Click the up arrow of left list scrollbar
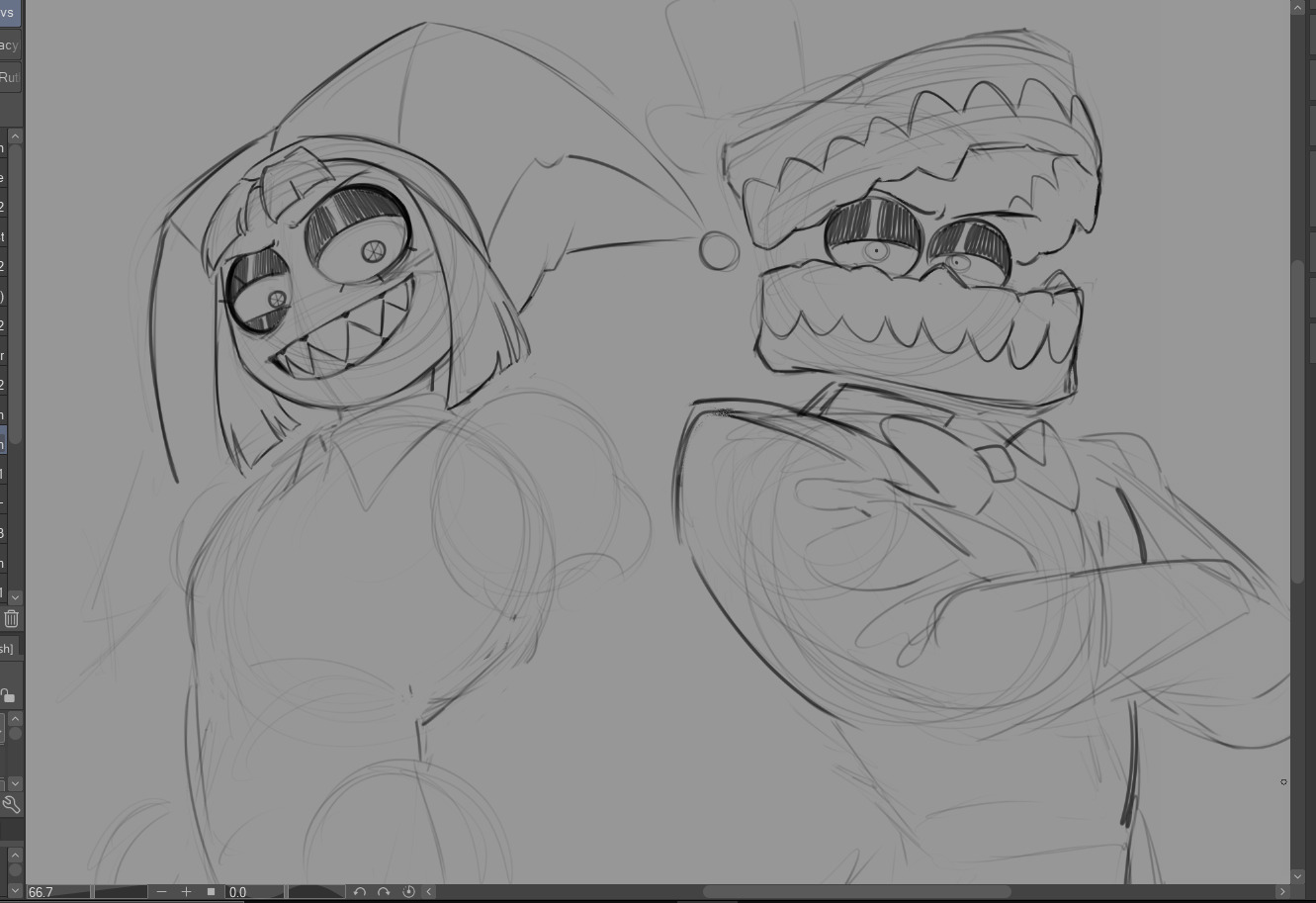Image resolution: width=1316 pixels, height=903 pixels. 15,136
